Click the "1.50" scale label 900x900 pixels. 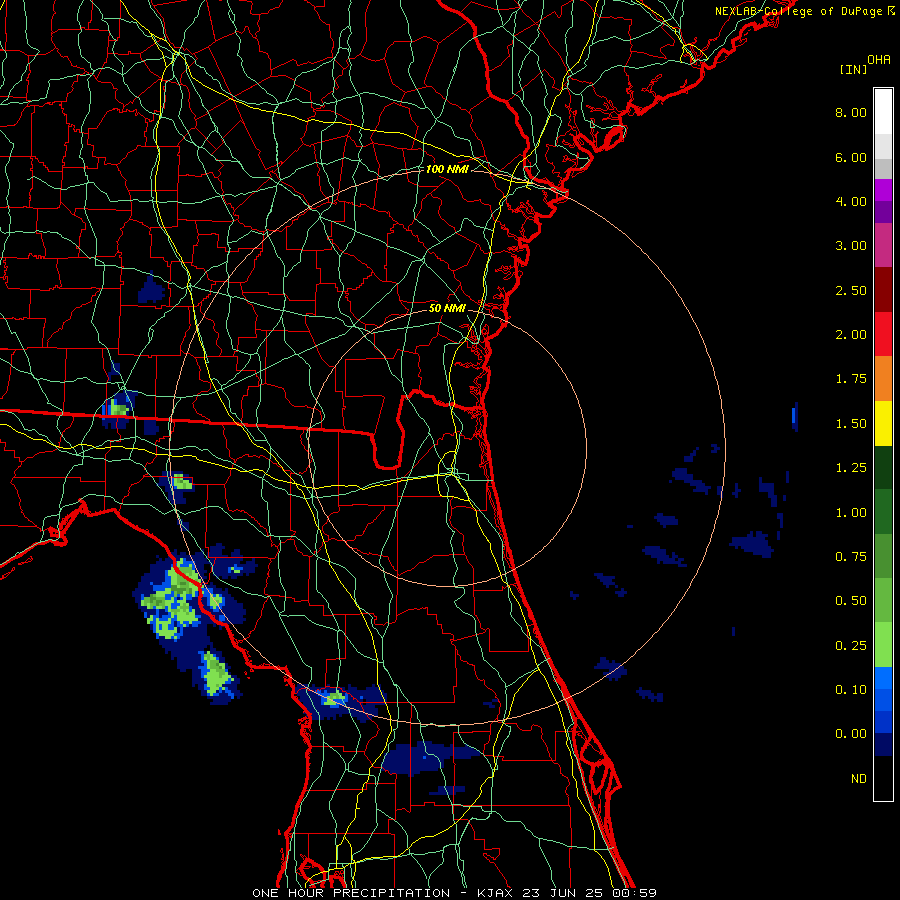coord(851,424)
